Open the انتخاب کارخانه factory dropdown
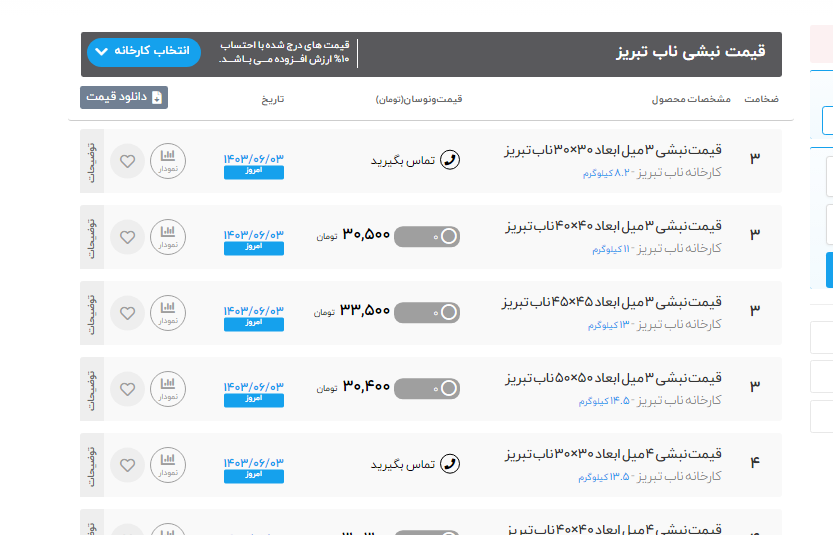The width and height of the screenshot is (833, 535). coord(144,52)
